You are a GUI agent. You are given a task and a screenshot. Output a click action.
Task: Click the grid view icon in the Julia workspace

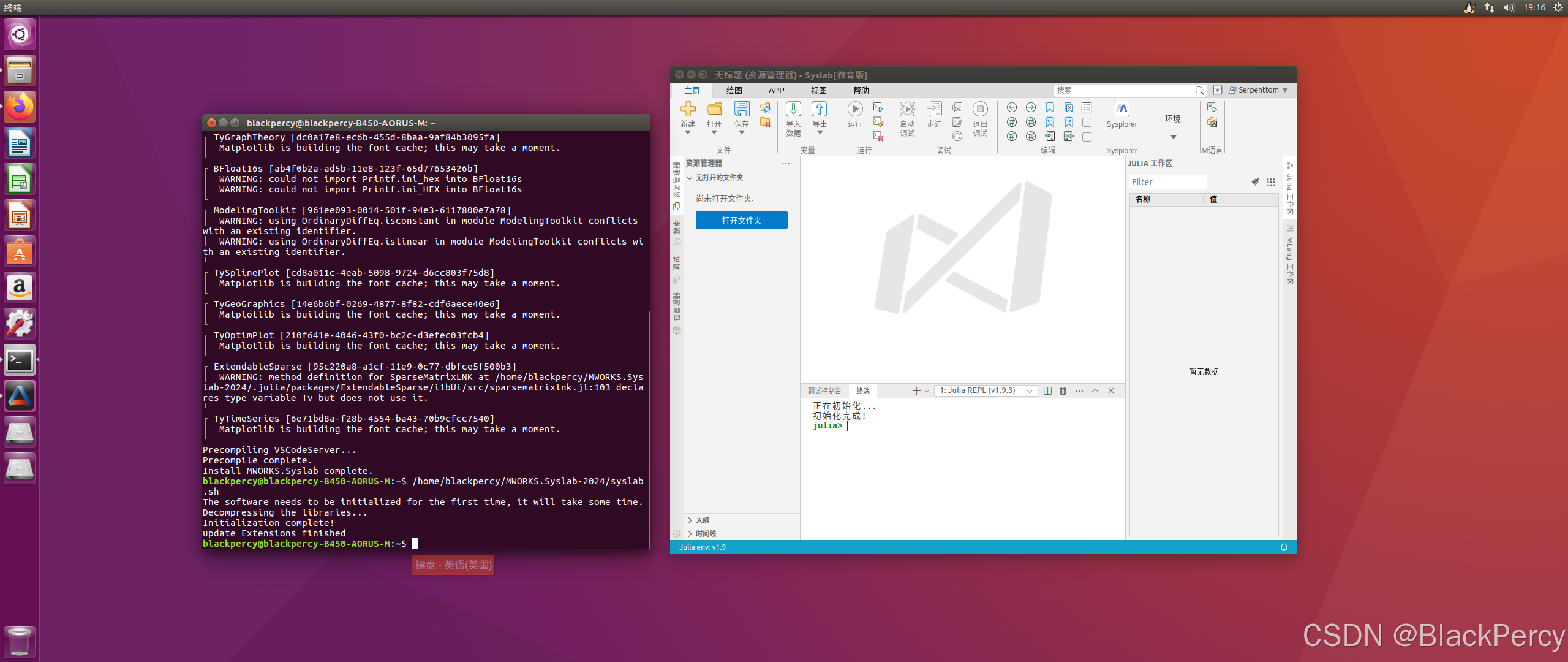(1271, 182)
